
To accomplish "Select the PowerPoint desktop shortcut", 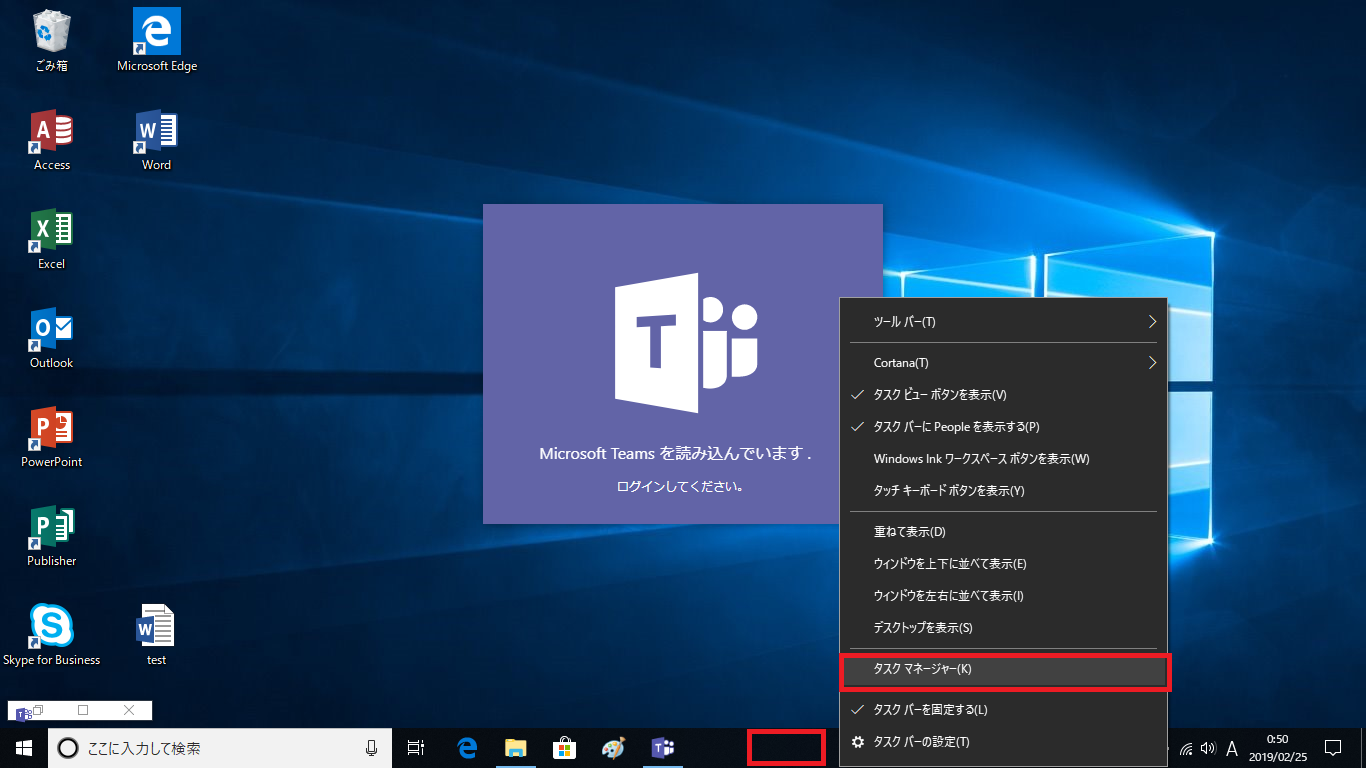I will click(51, 438).
